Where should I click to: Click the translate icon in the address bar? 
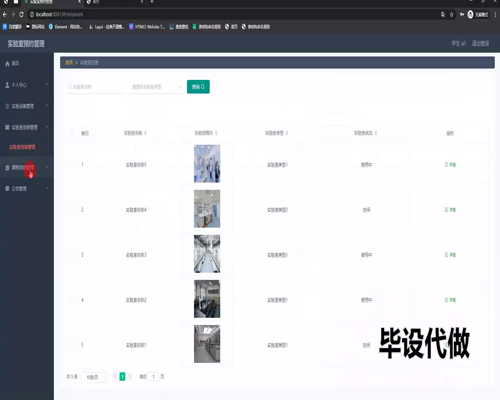[443, 14]
